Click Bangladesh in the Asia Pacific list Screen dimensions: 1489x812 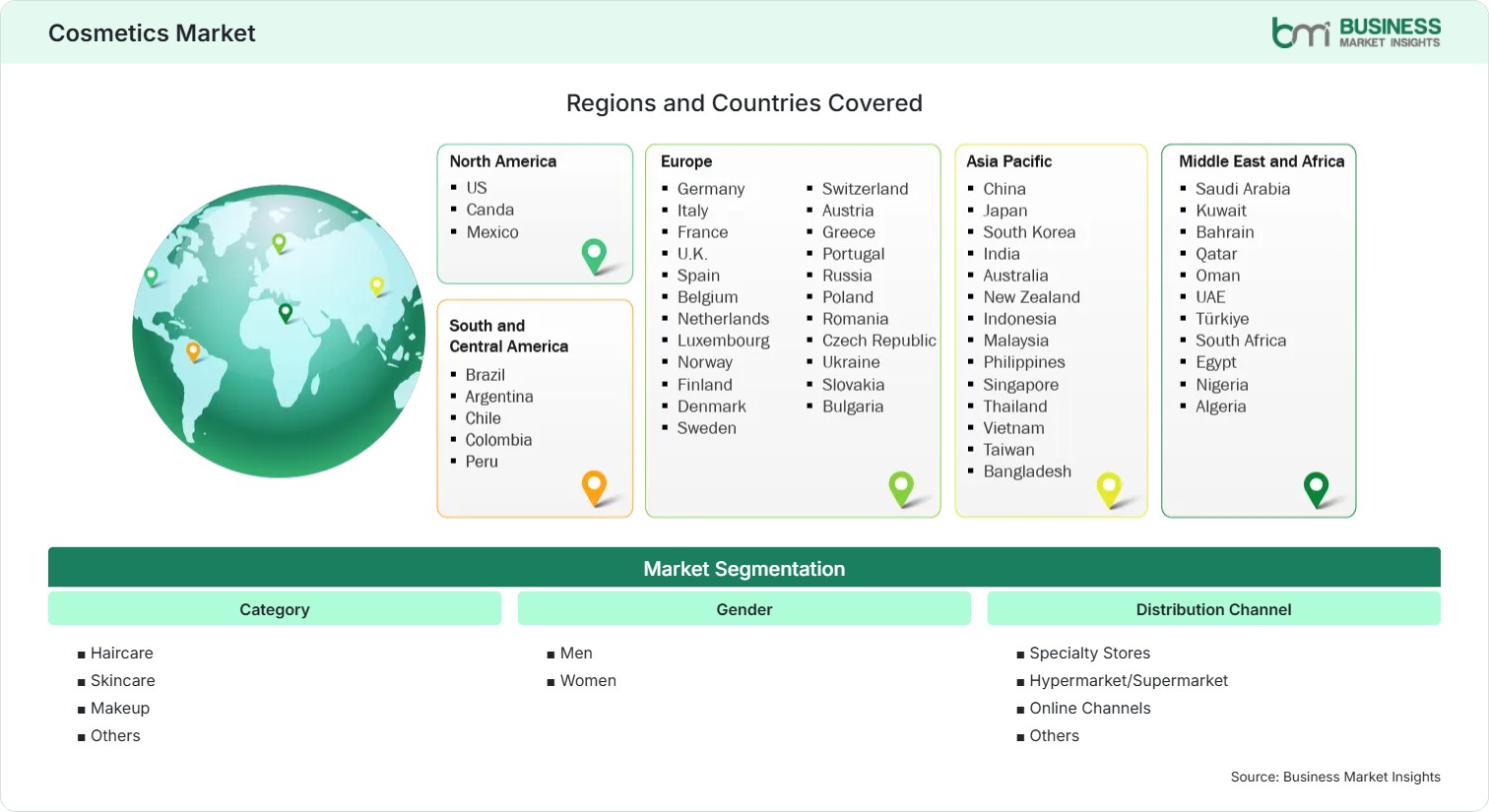[1027, 471]
